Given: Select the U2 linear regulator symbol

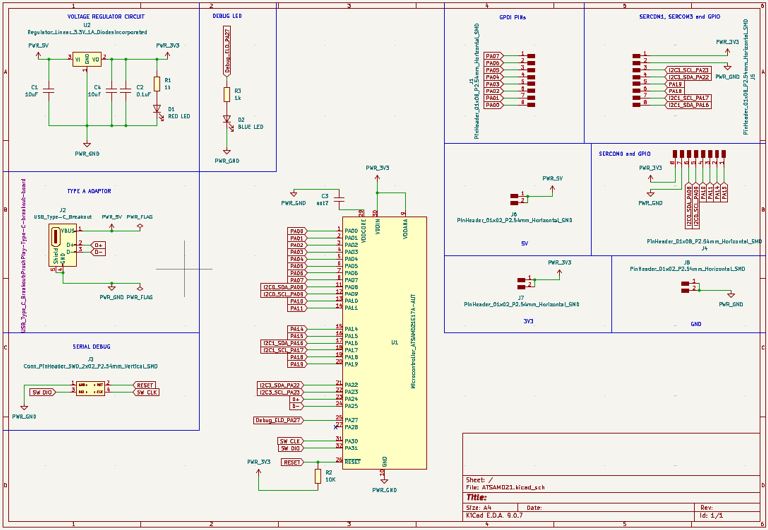Looking at the screenshot, I should click(87, 59).
